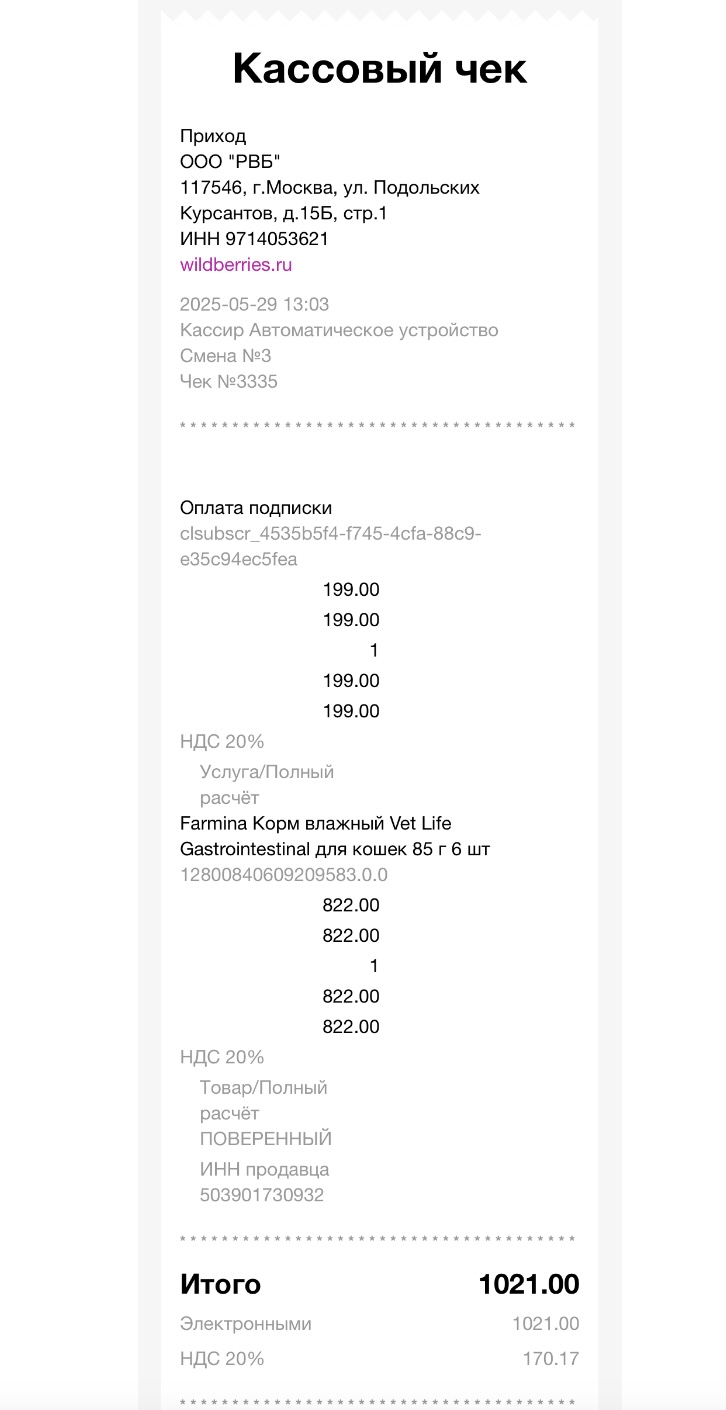Viewport: 726px width, 1410px height.
Task: Click the Кассовый чек heading
Action: [380, 69]
